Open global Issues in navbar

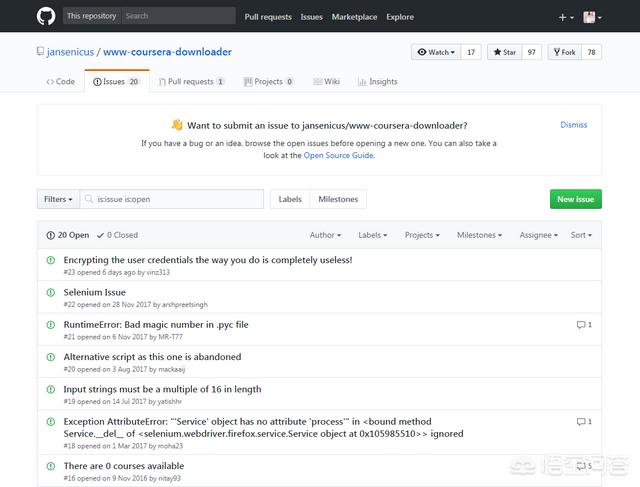click(x=311, y=17)
